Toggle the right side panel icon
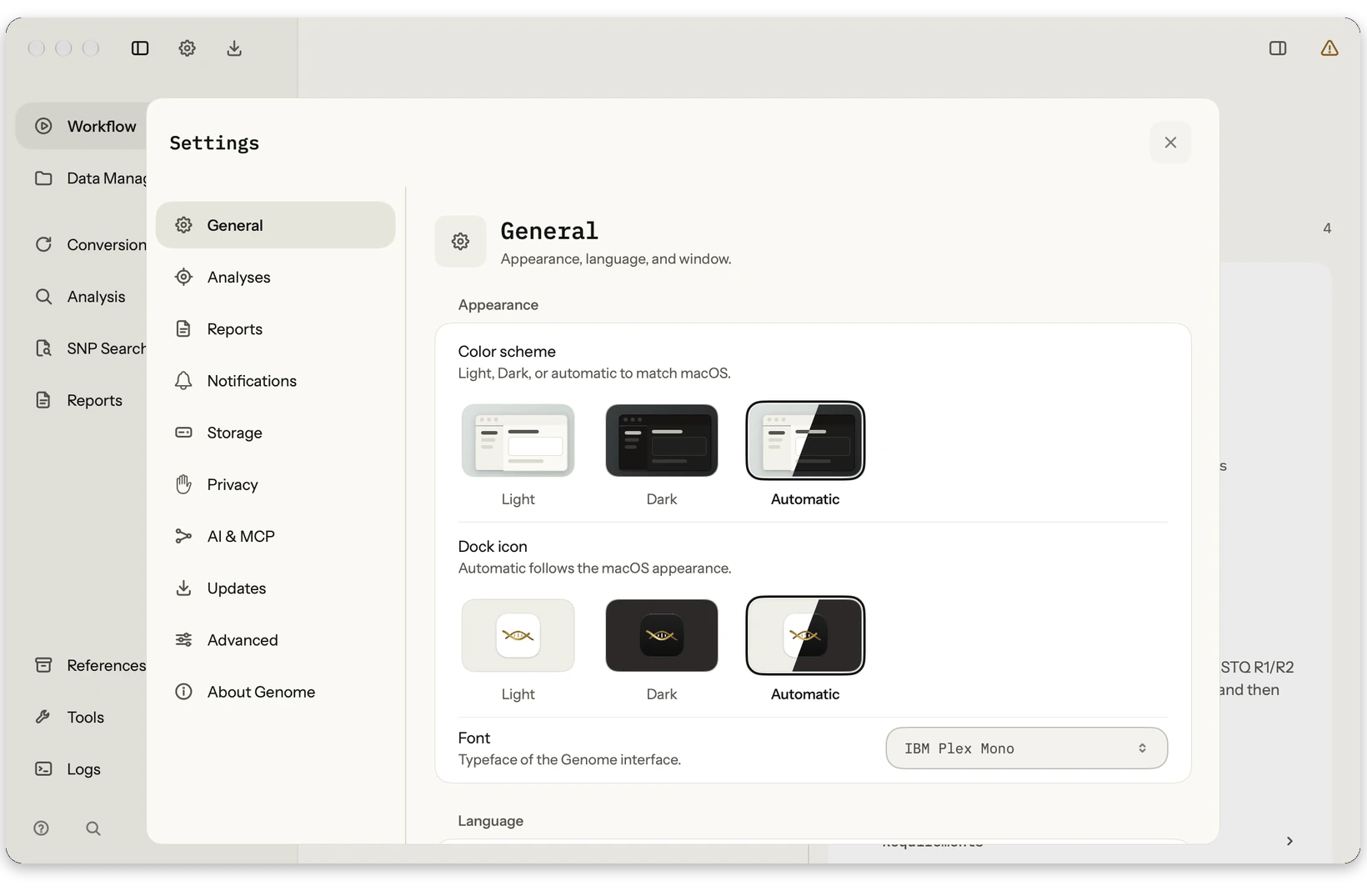 [1278, 48]
